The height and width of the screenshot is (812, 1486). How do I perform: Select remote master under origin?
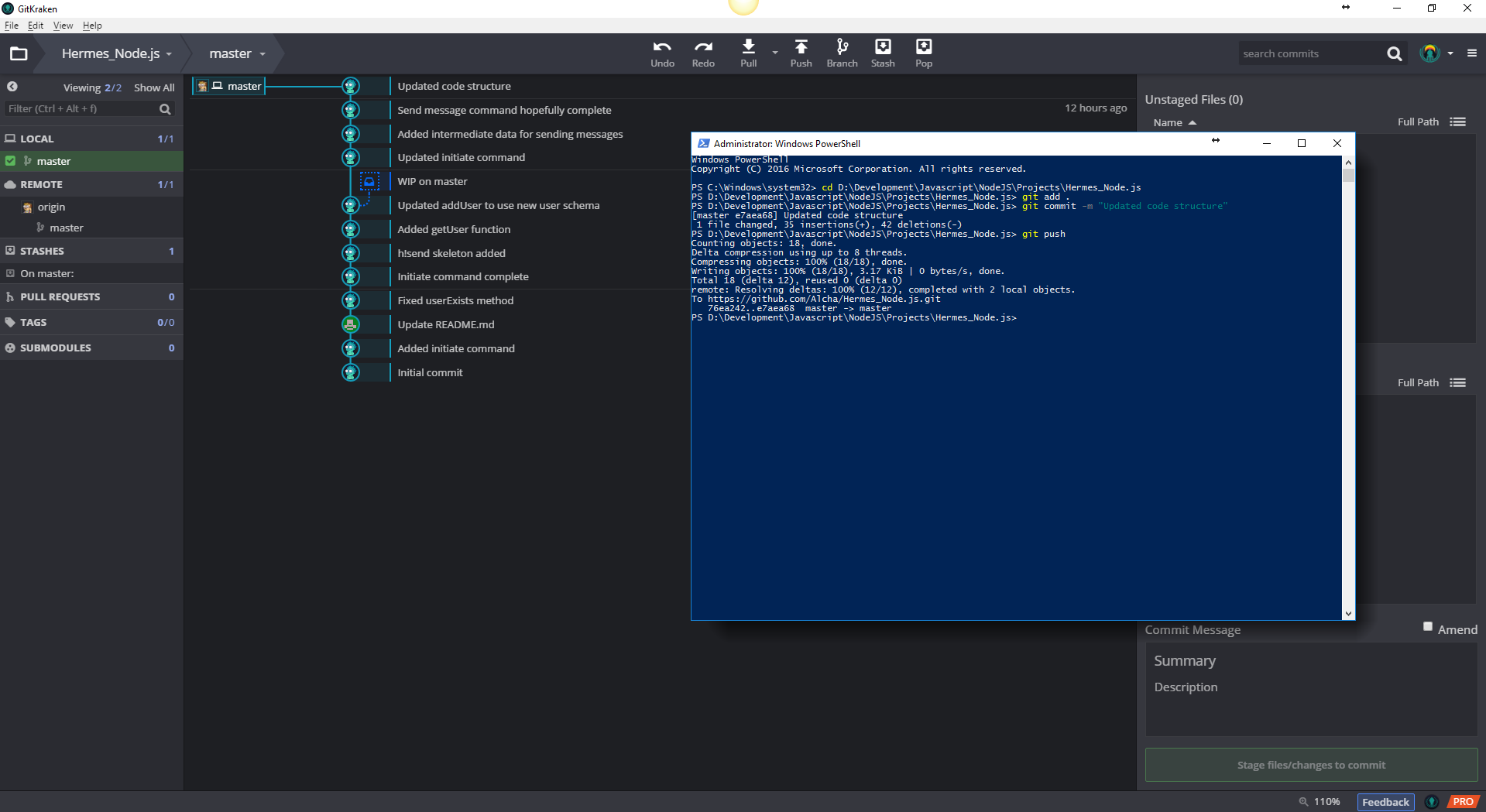point(66,228)
